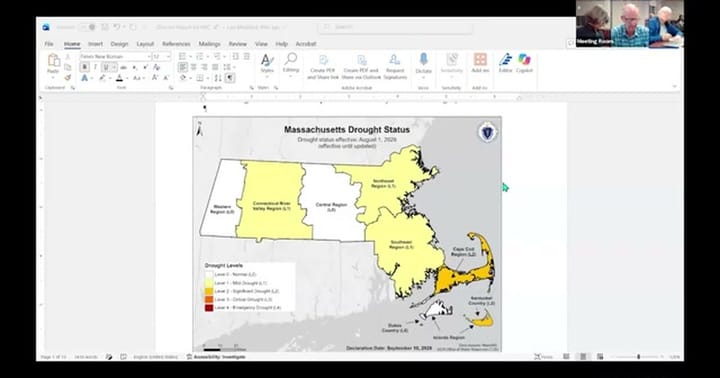Switch to the Layout tab

coord(145,44)
